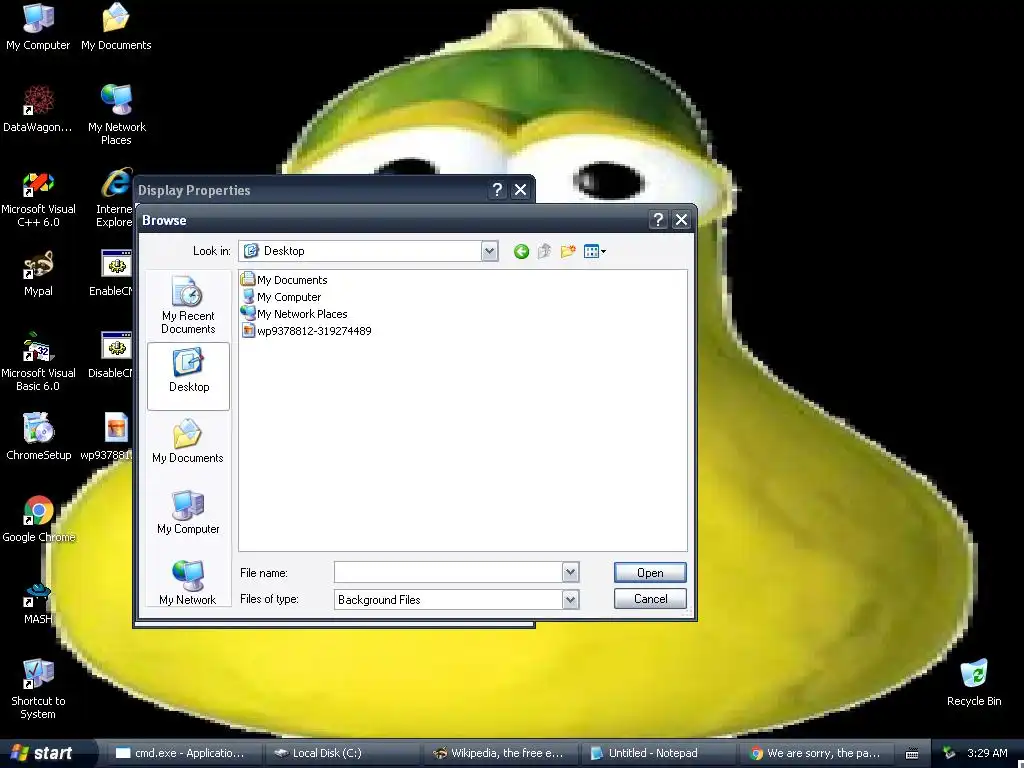Expand Files of type Background Files dropdown

(570, 600)
